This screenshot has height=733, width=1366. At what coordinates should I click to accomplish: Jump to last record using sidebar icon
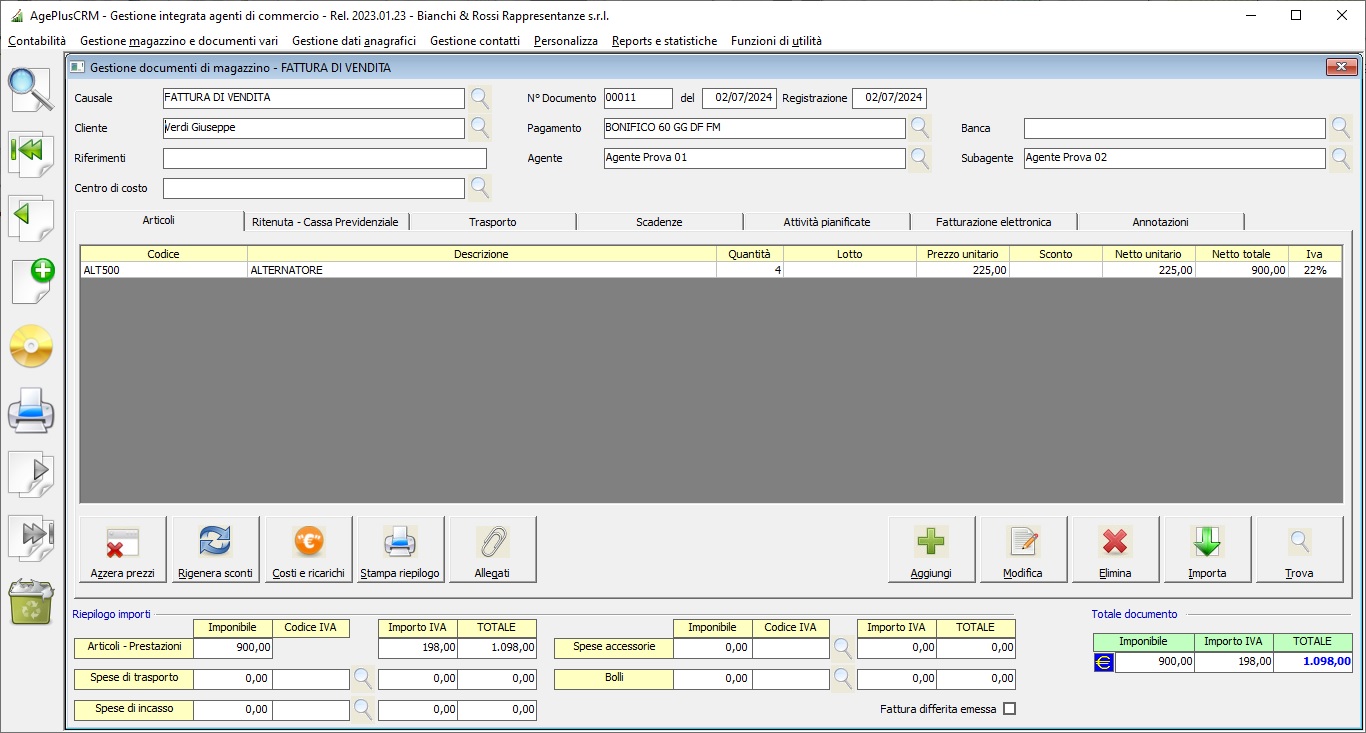(31, 537)
